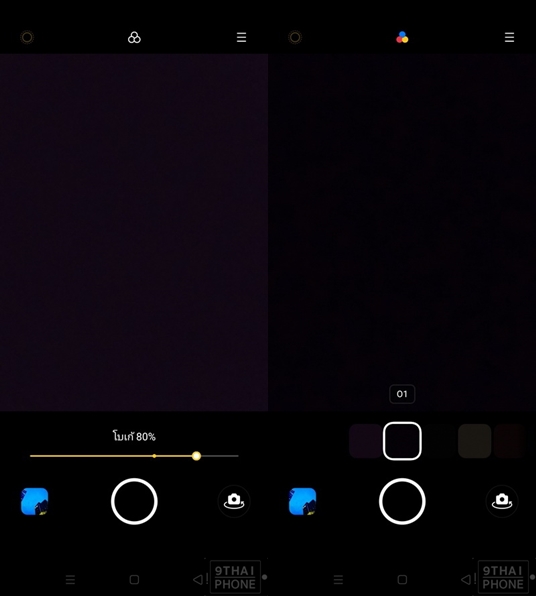The height and width of the screenshot is (596, 536).
Task: Tap the bokeh aperture icon in left screen
Action: [x=27, y=37]
